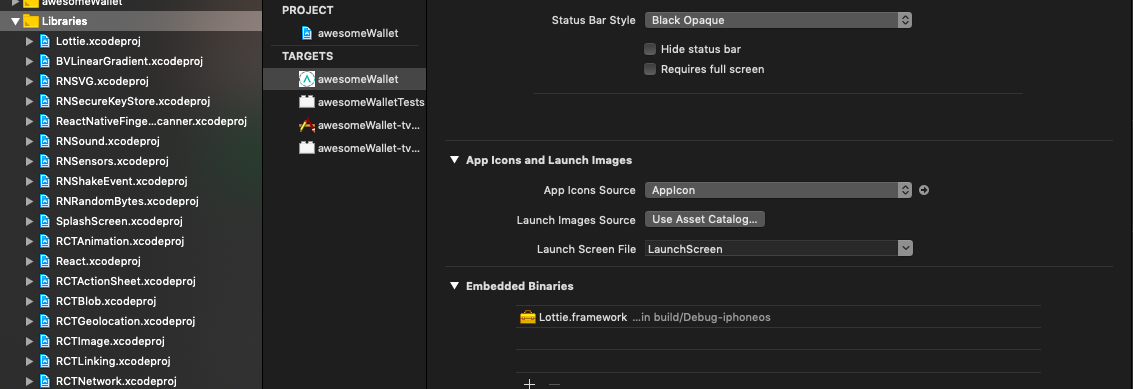Add an embedded binary with plus button
Viewport: 1133px width, 389px height.
529,384
